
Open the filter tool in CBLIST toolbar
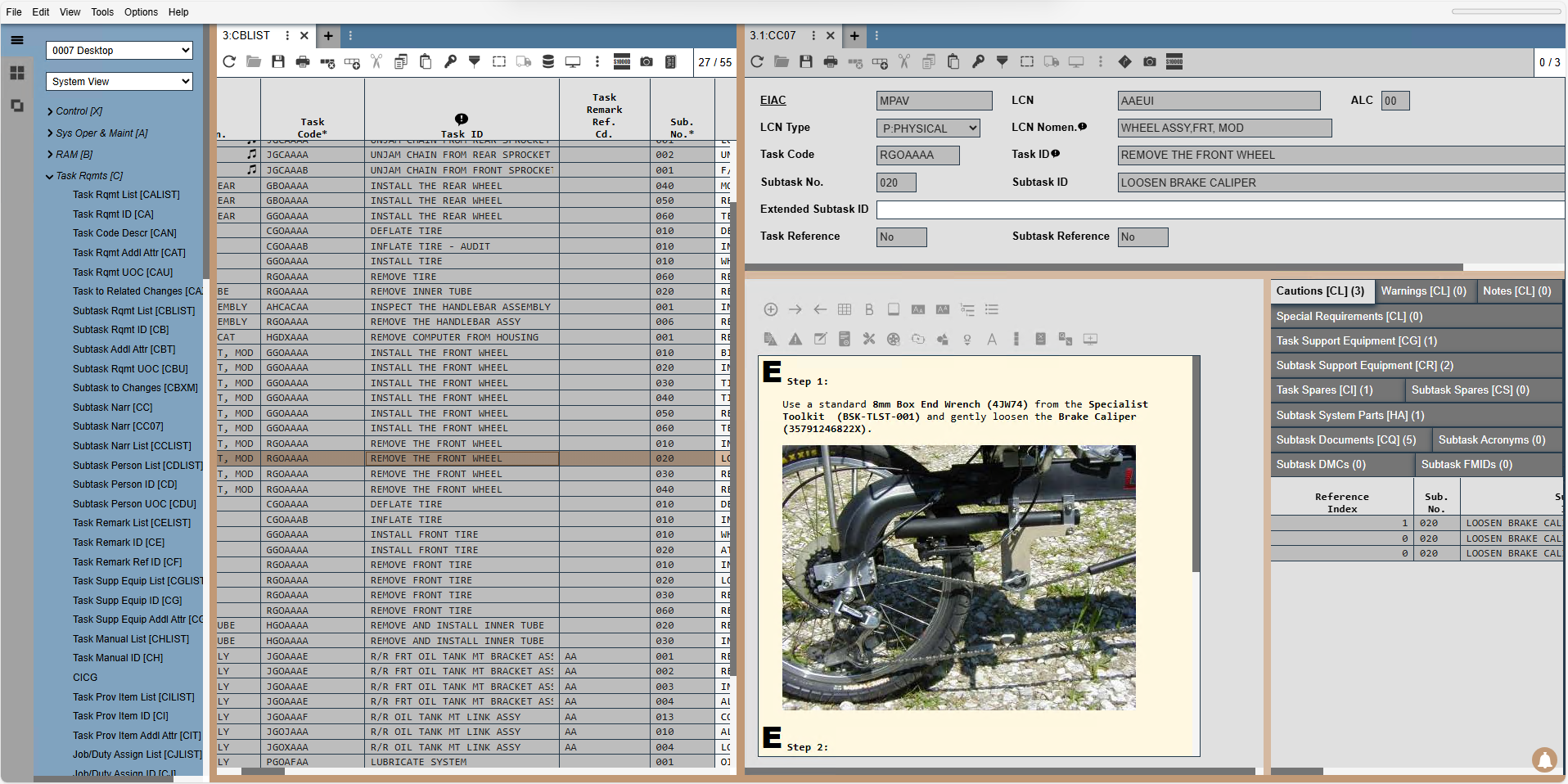tap(475, 61)
